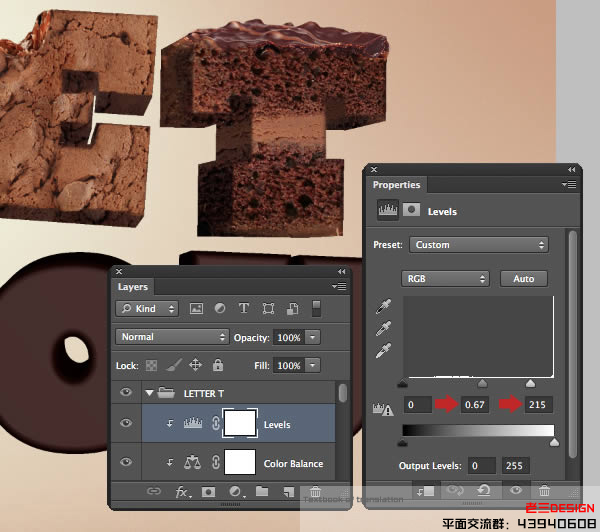Click the lock position icon
Screen dimensions: 600x532
coord(195,366)
